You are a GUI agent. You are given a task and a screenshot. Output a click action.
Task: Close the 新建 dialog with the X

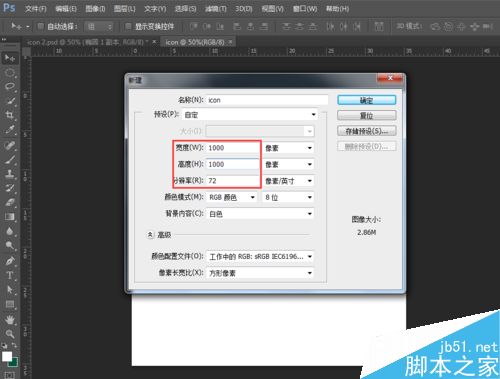point(390,78)
